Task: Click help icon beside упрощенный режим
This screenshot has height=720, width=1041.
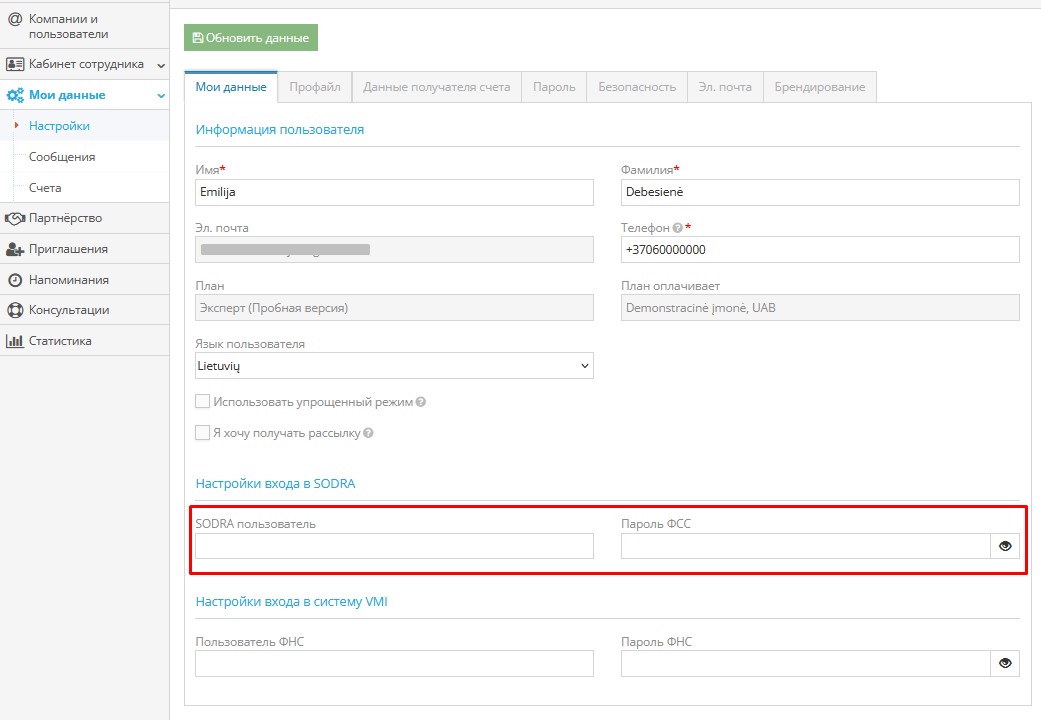Action: 421,402
